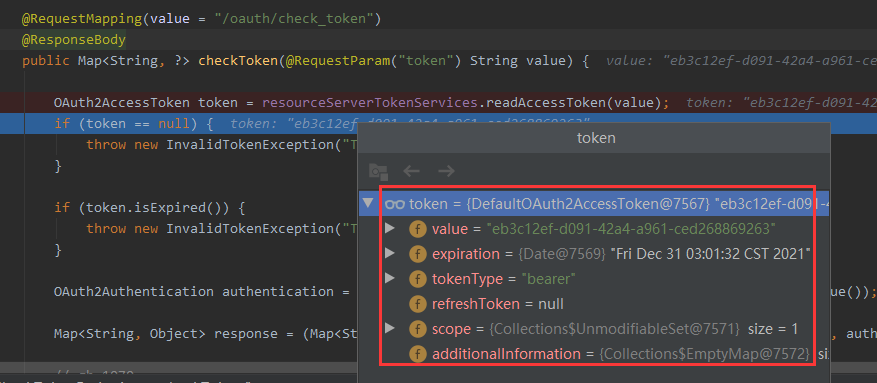
Task: Click the field icon next to refreshToken
Action: pyautogui.click(x=417, y=304)
